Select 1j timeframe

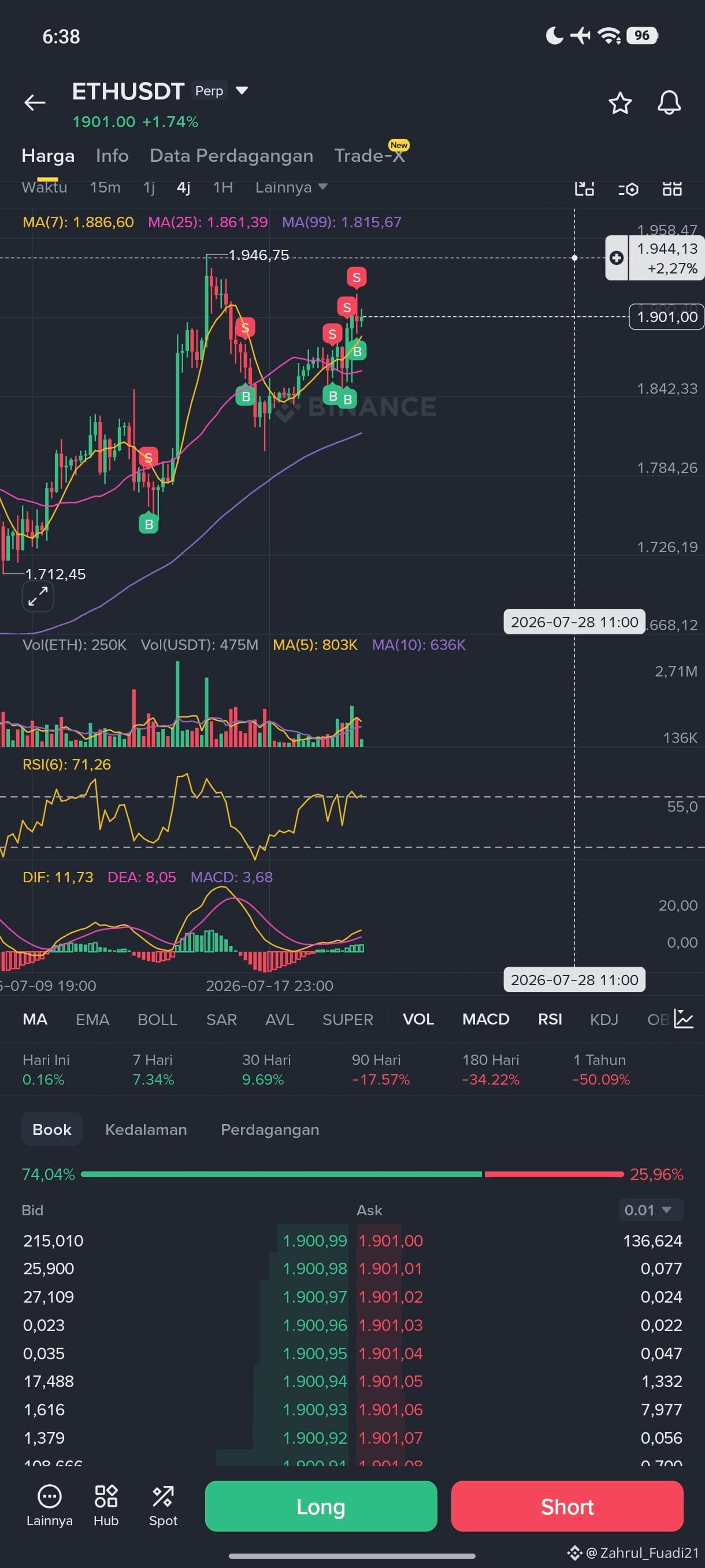click(149, 187)
